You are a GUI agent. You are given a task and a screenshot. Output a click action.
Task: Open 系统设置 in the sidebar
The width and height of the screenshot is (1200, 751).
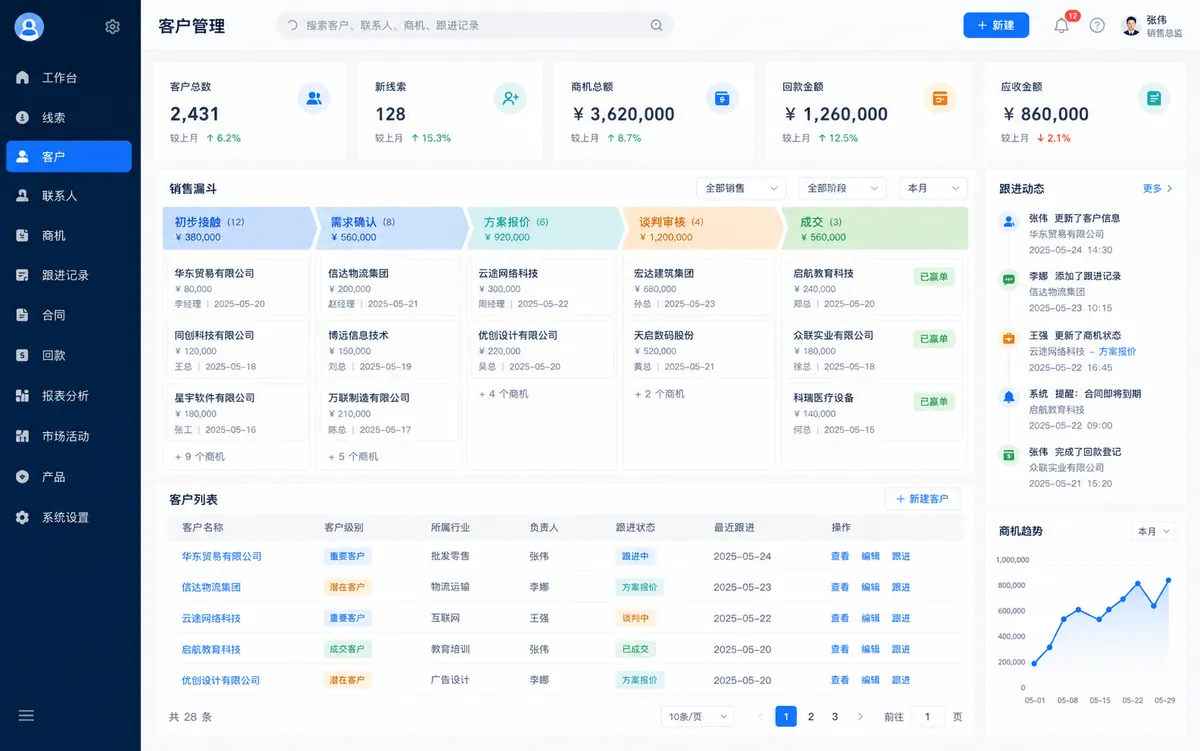[69, 518]
